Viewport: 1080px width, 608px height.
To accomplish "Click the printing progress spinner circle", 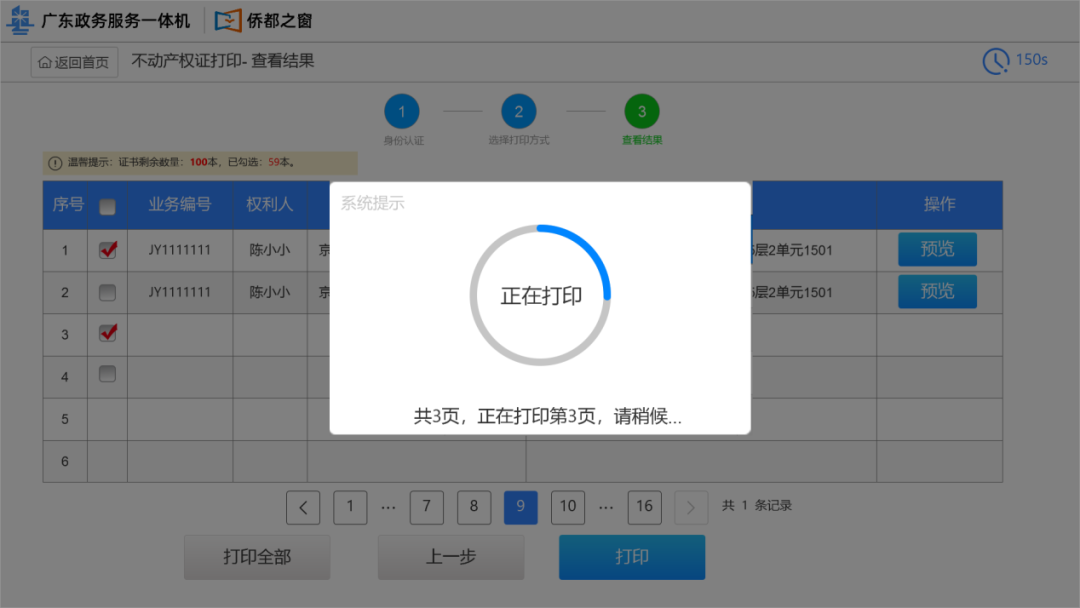I will pos(540,293).
